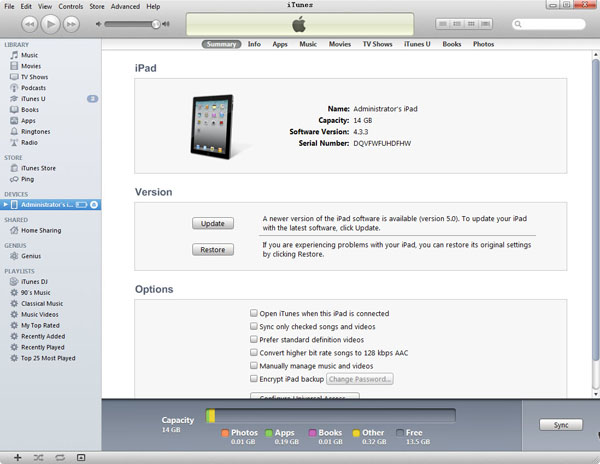Click the Play button
This screenshot has height=464, width=600.
[x=50, y=24]
